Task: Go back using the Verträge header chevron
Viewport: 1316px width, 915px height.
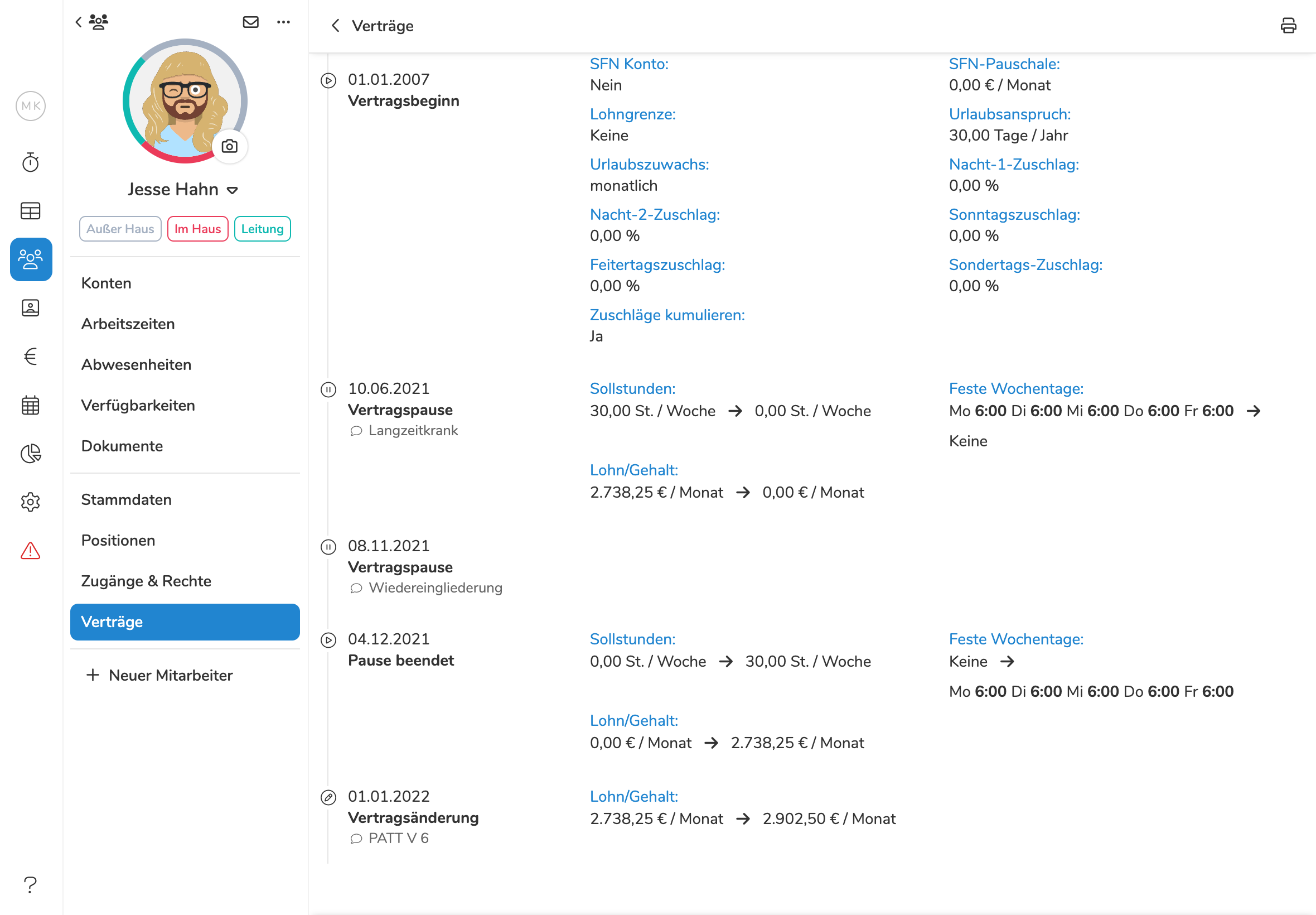Action: point(336,26)
